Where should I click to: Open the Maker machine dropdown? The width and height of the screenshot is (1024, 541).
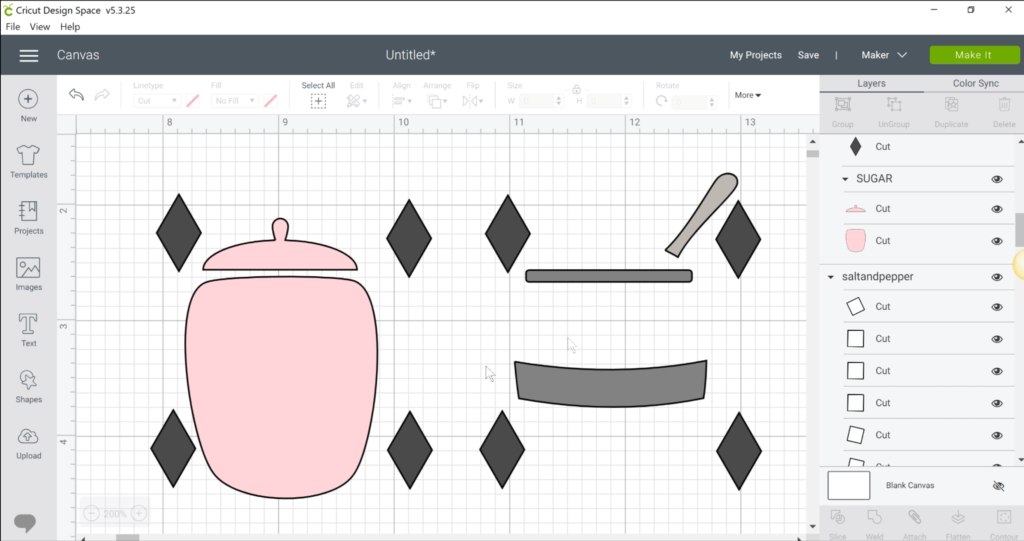click(x=884, y=55)
